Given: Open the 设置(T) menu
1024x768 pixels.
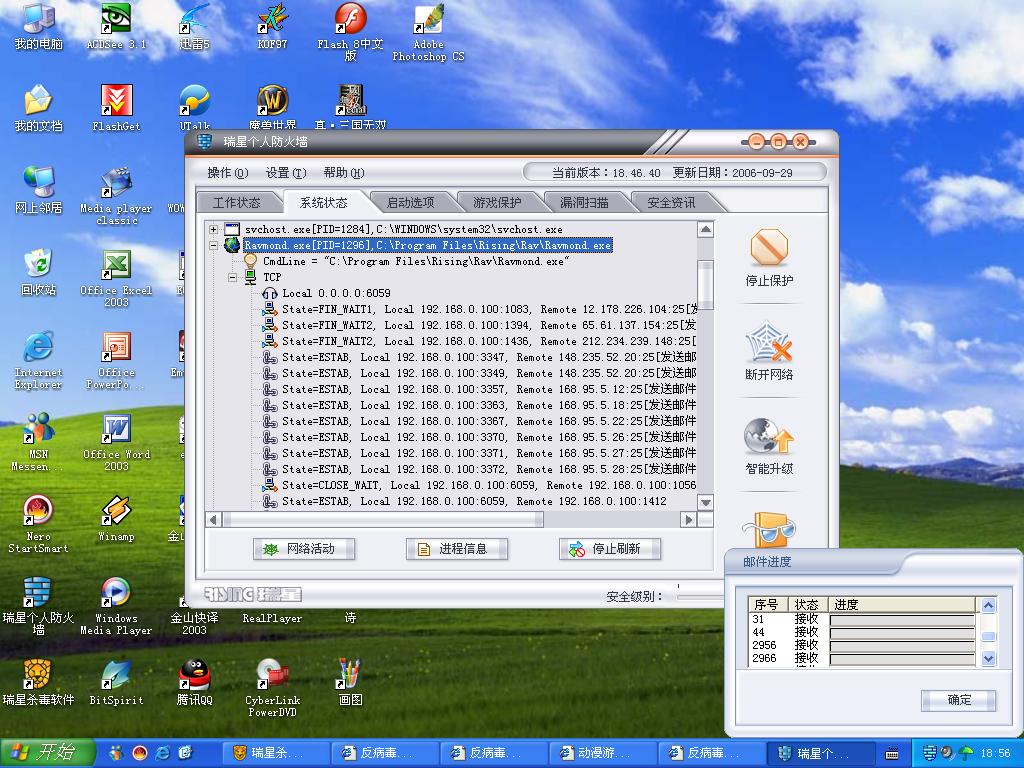Looking at the screenshot, I should click(x=286, y=173).
